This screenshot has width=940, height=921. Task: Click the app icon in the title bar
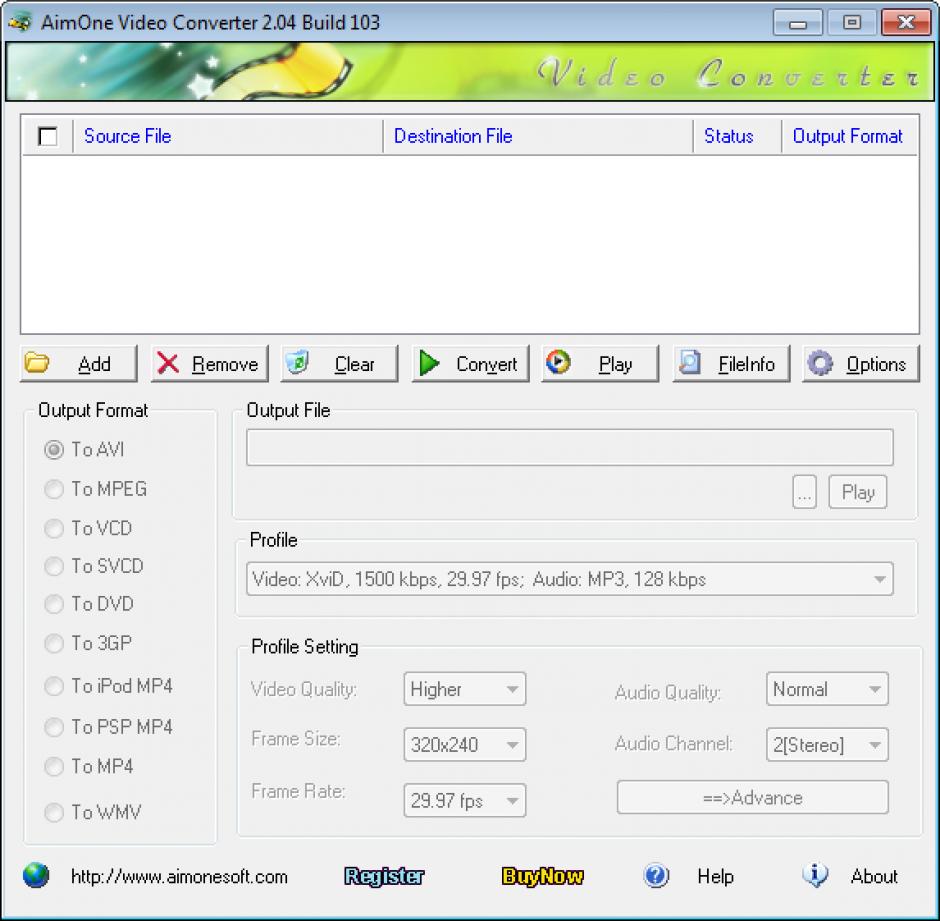click(x=20, y=22)
